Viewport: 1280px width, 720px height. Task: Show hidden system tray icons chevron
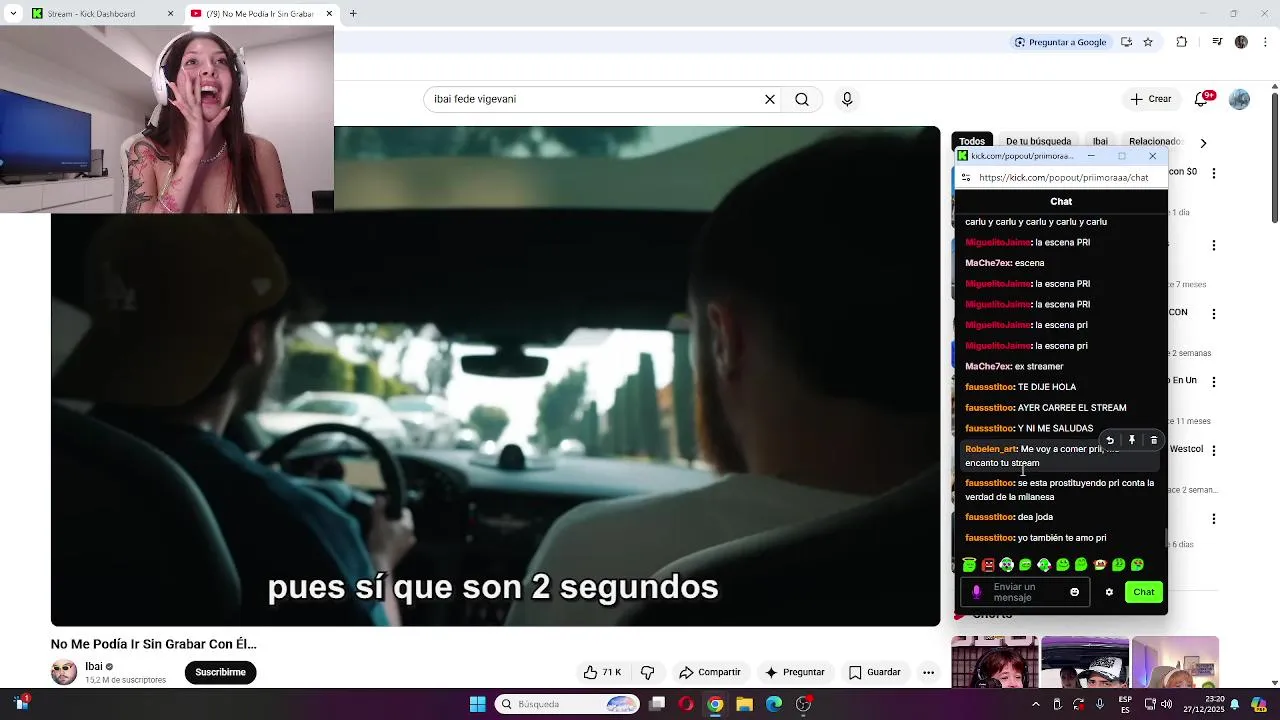(1037, 704)
